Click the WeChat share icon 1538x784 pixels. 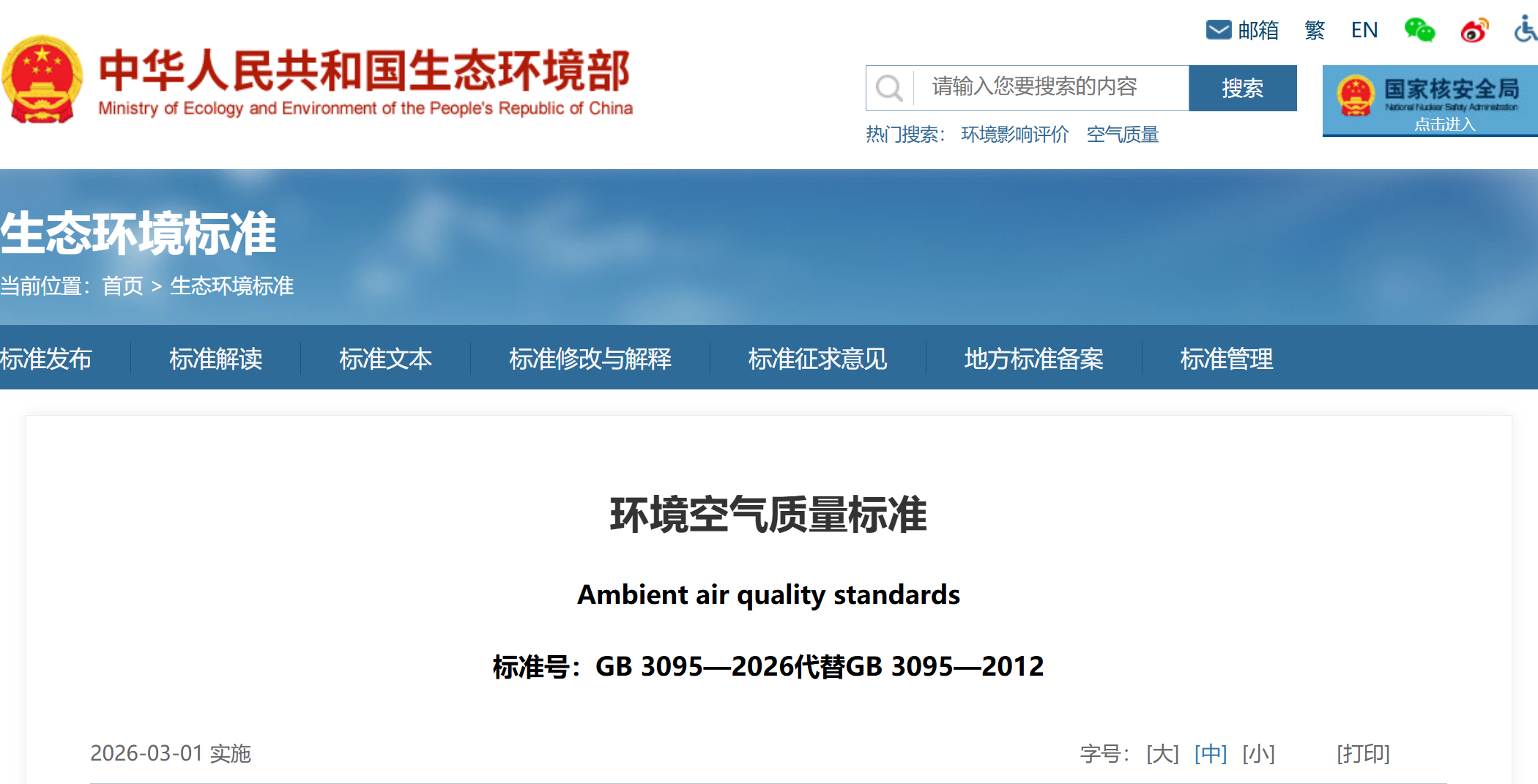(1419, 30)
